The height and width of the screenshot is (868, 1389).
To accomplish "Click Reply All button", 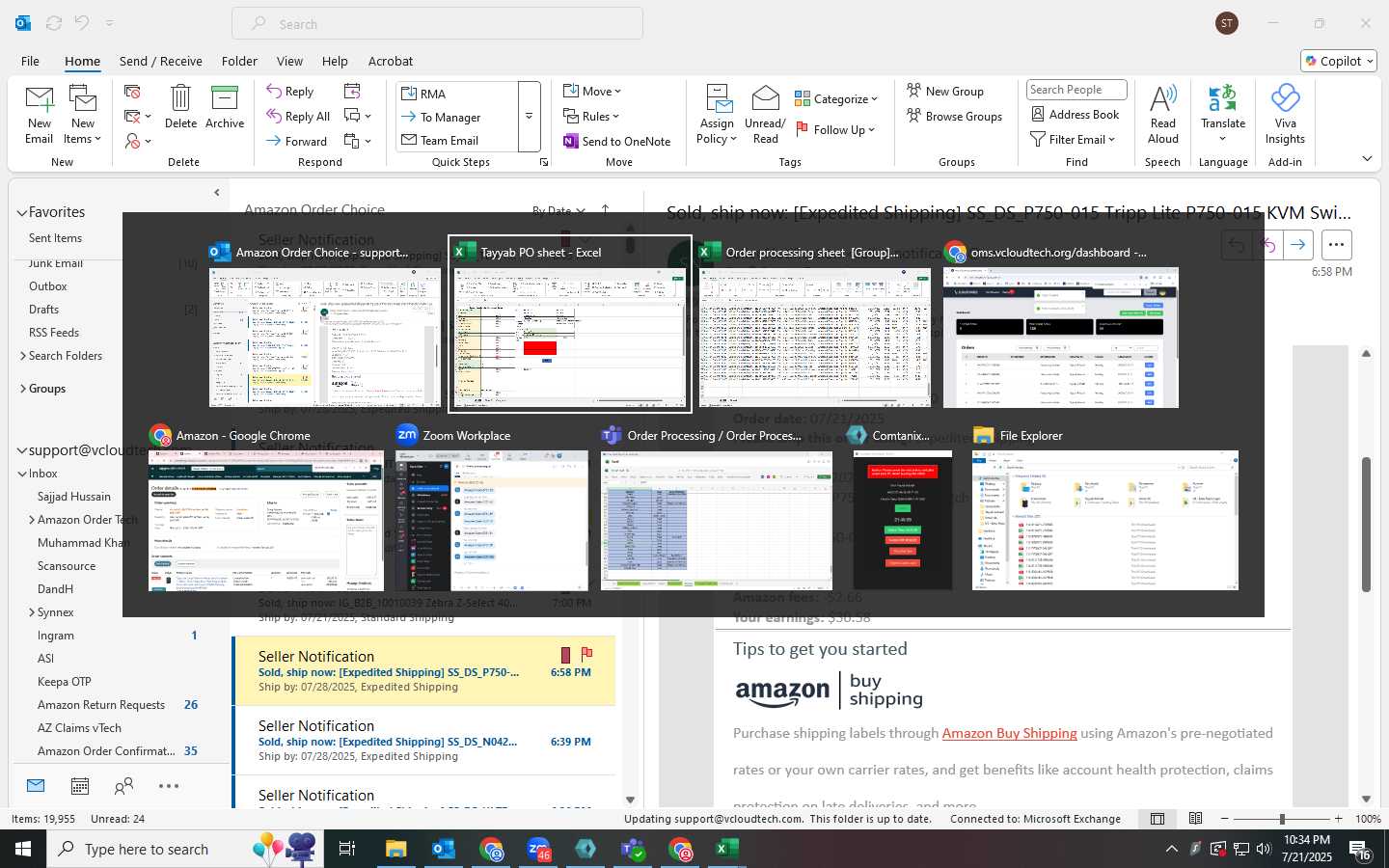I will (299, 117).
